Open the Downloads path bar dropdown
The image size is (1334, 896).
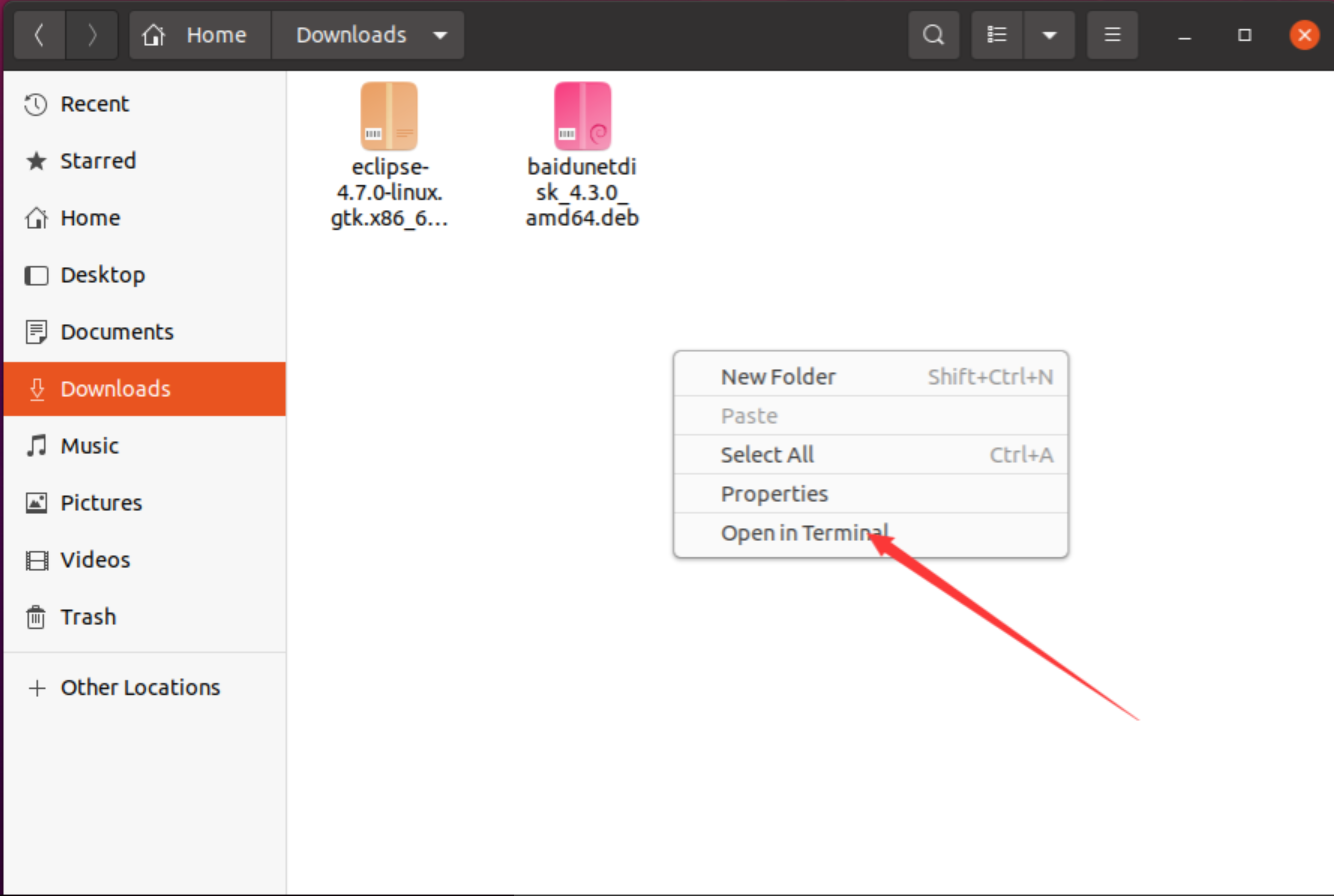click(440, 35)
